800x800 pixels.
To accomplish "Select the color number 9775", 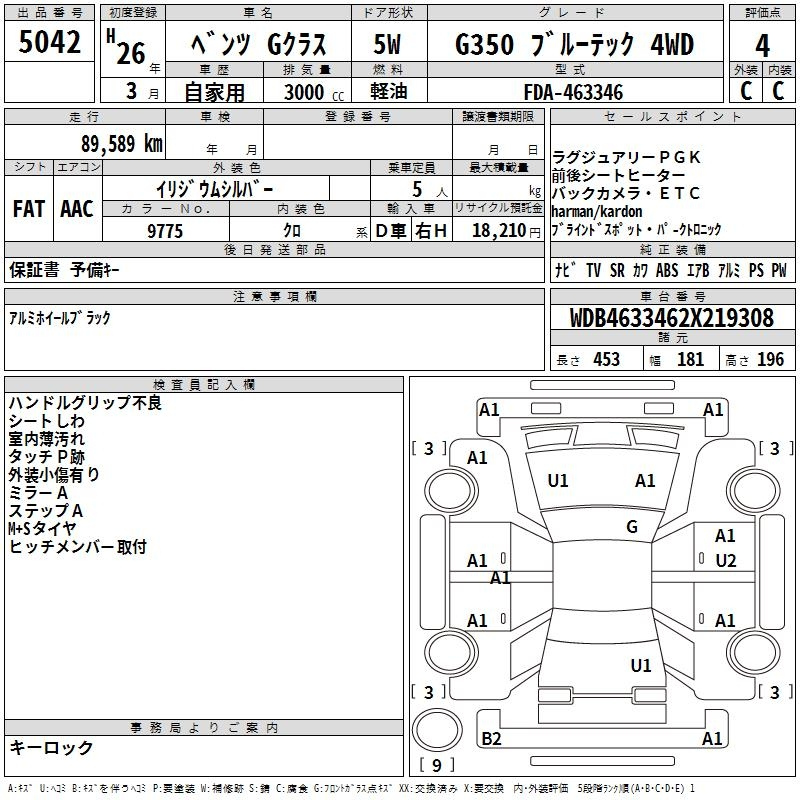I will (x=165, y=230).
